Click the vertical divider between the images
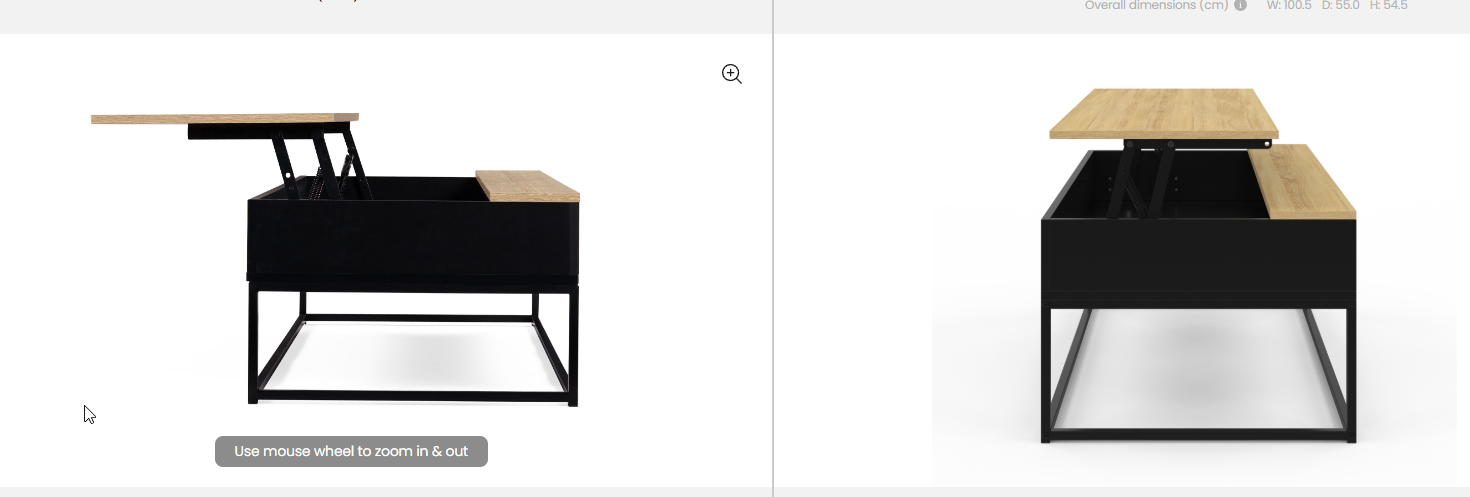 coord(773,248)
